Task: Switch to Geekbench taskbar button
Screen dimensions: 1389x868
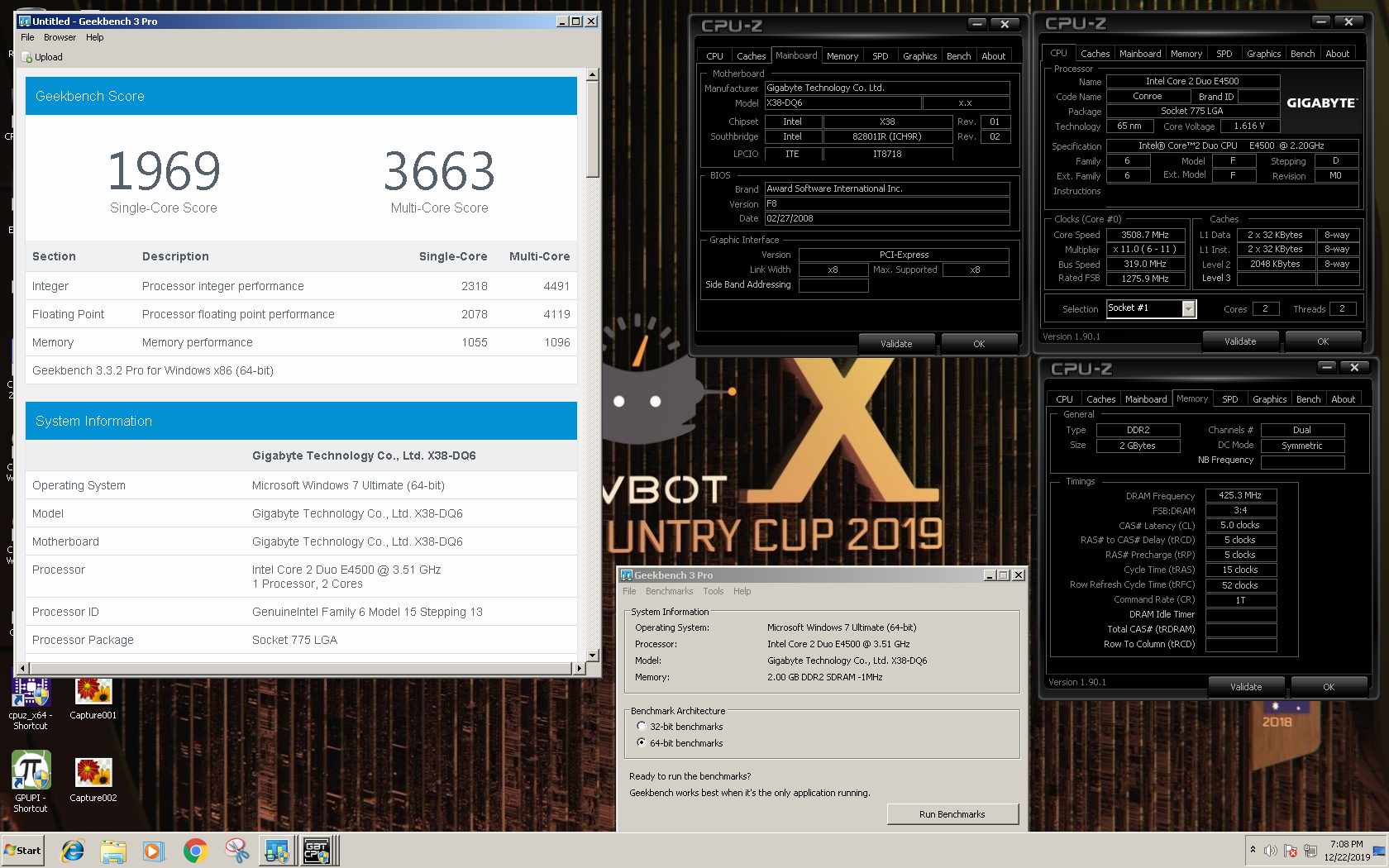Action: (x=277, y=851)
